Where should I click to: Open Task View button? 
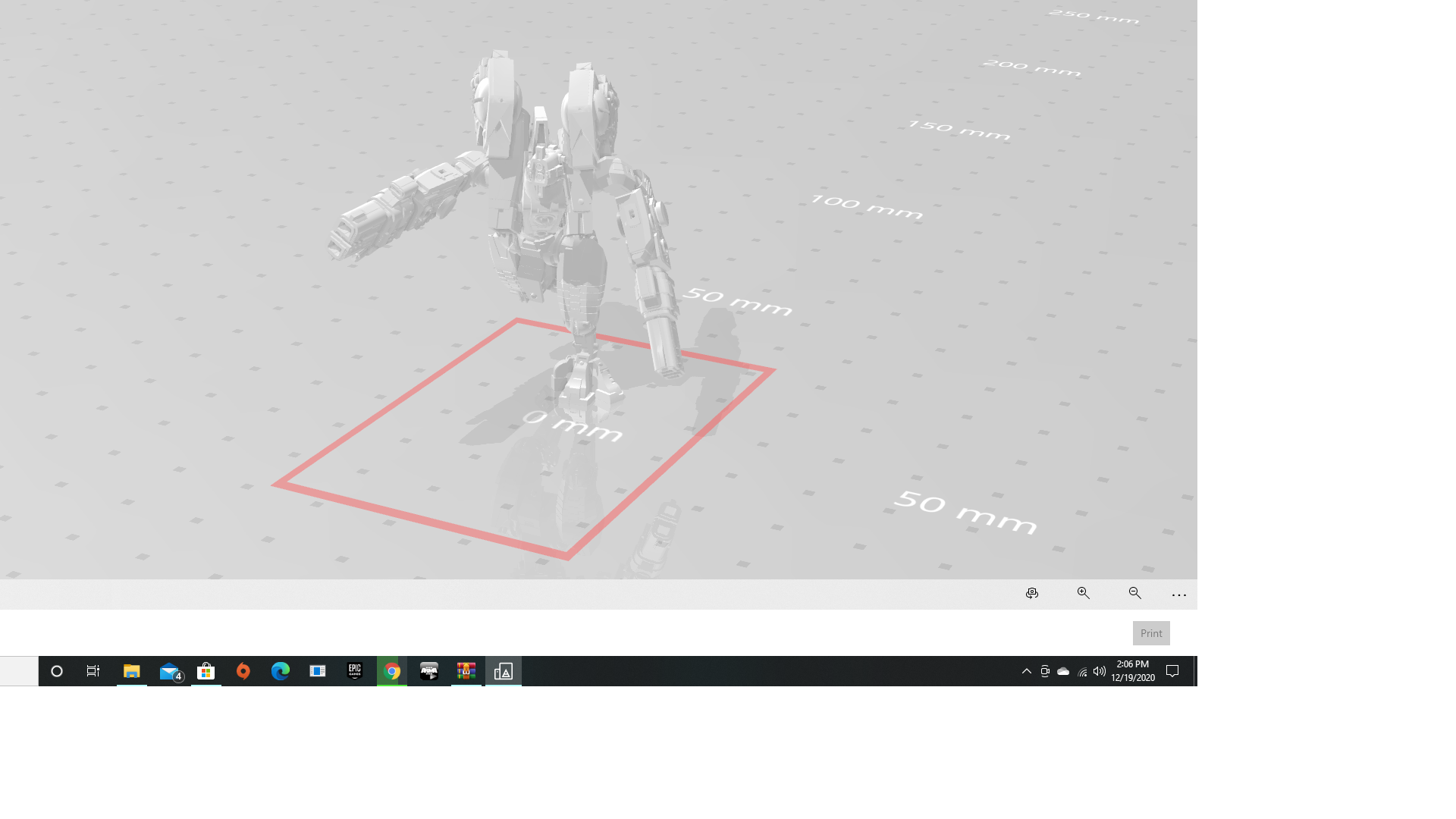point(93,671)
